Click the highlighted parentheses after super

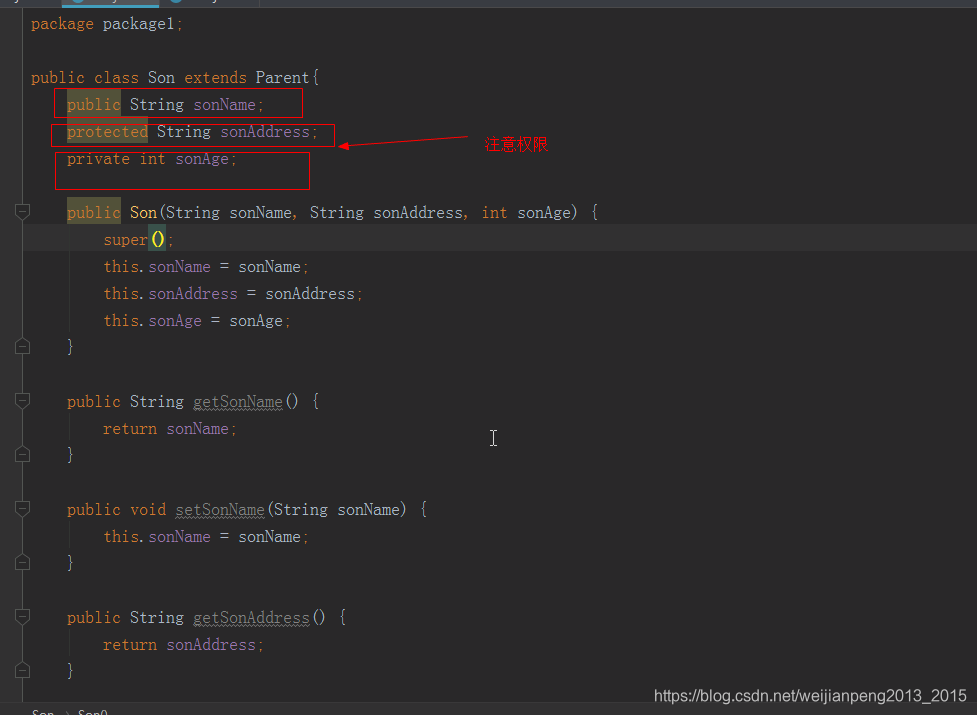pyautogui.click(x=158, y=239)
